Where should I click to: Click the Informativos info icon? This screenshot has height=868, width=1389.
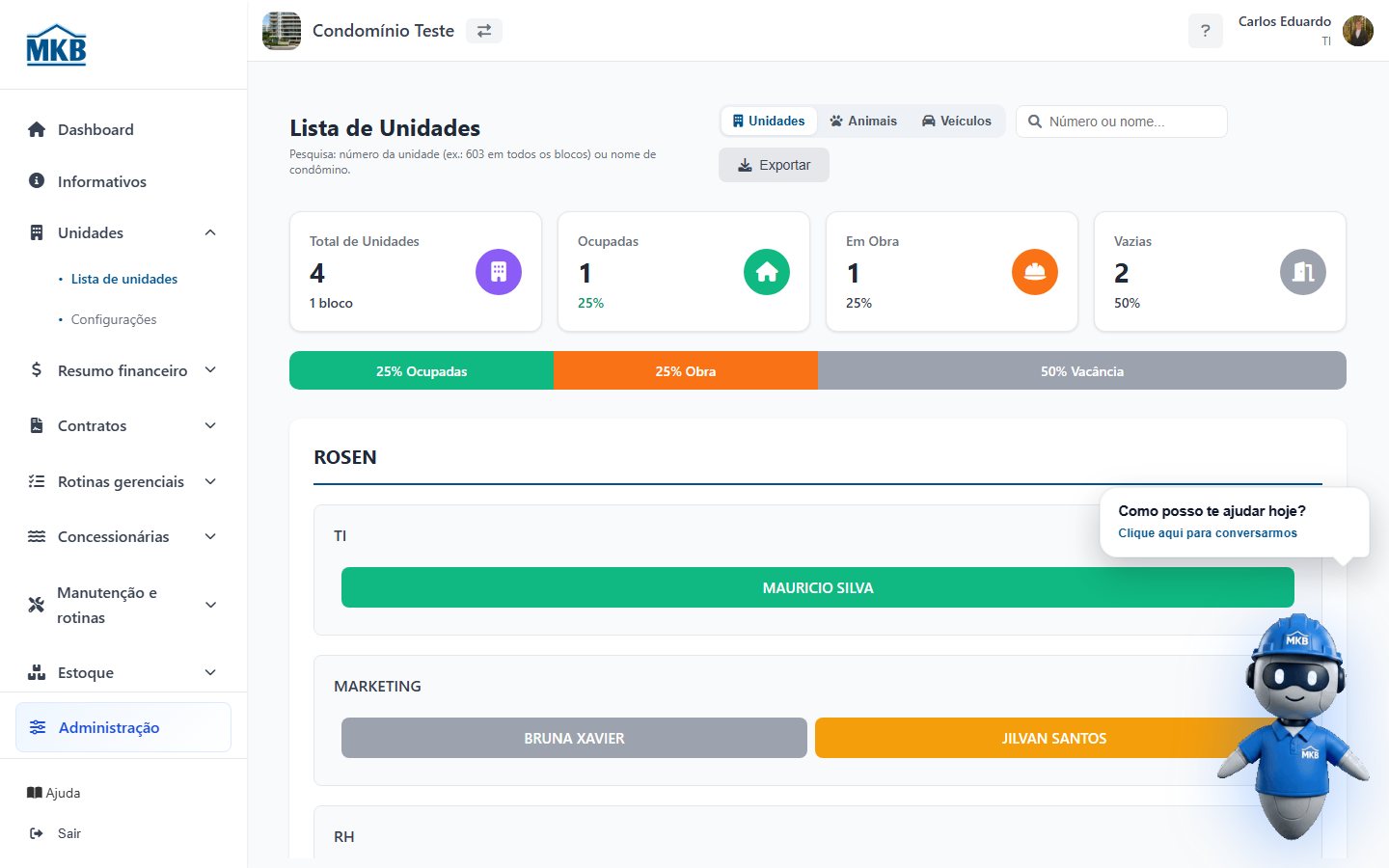pyautogui.click(x=37, y=180)
